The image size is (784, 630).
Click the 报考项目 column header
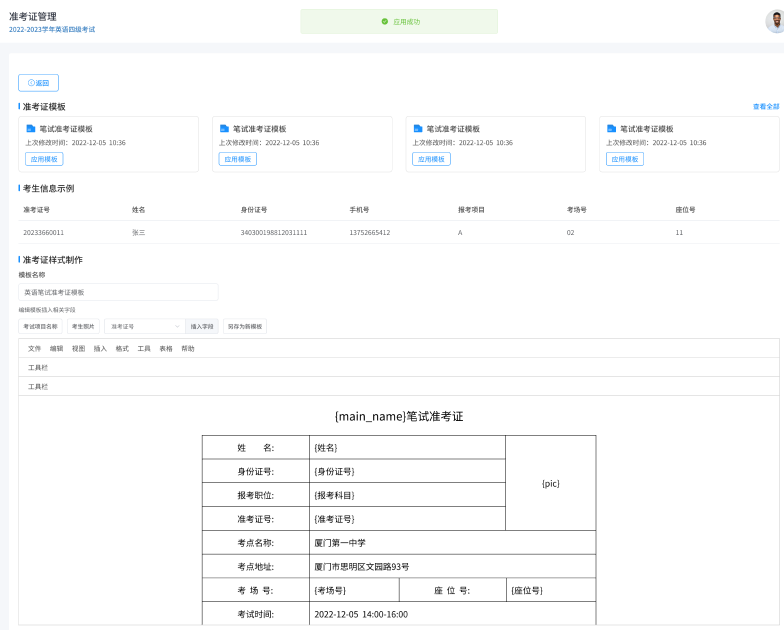click(x=472, y=210)
